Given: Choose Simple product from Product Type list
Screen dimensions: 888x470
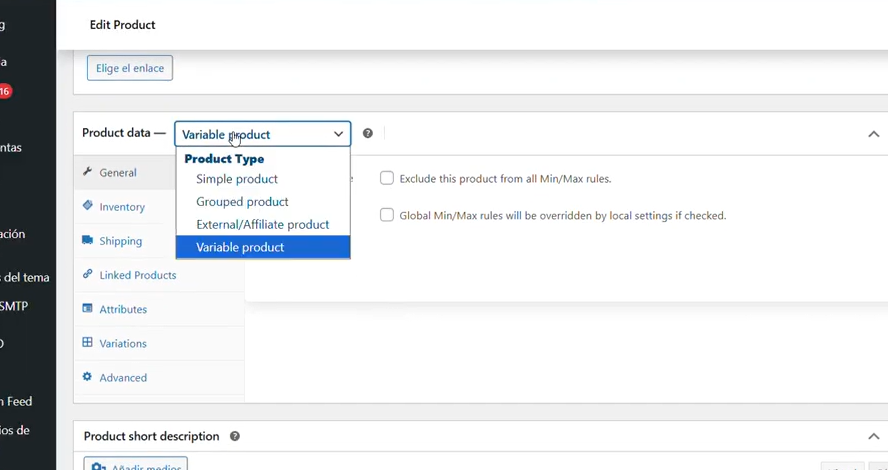Looking at the screenshot, I should [x=237, y=179].
